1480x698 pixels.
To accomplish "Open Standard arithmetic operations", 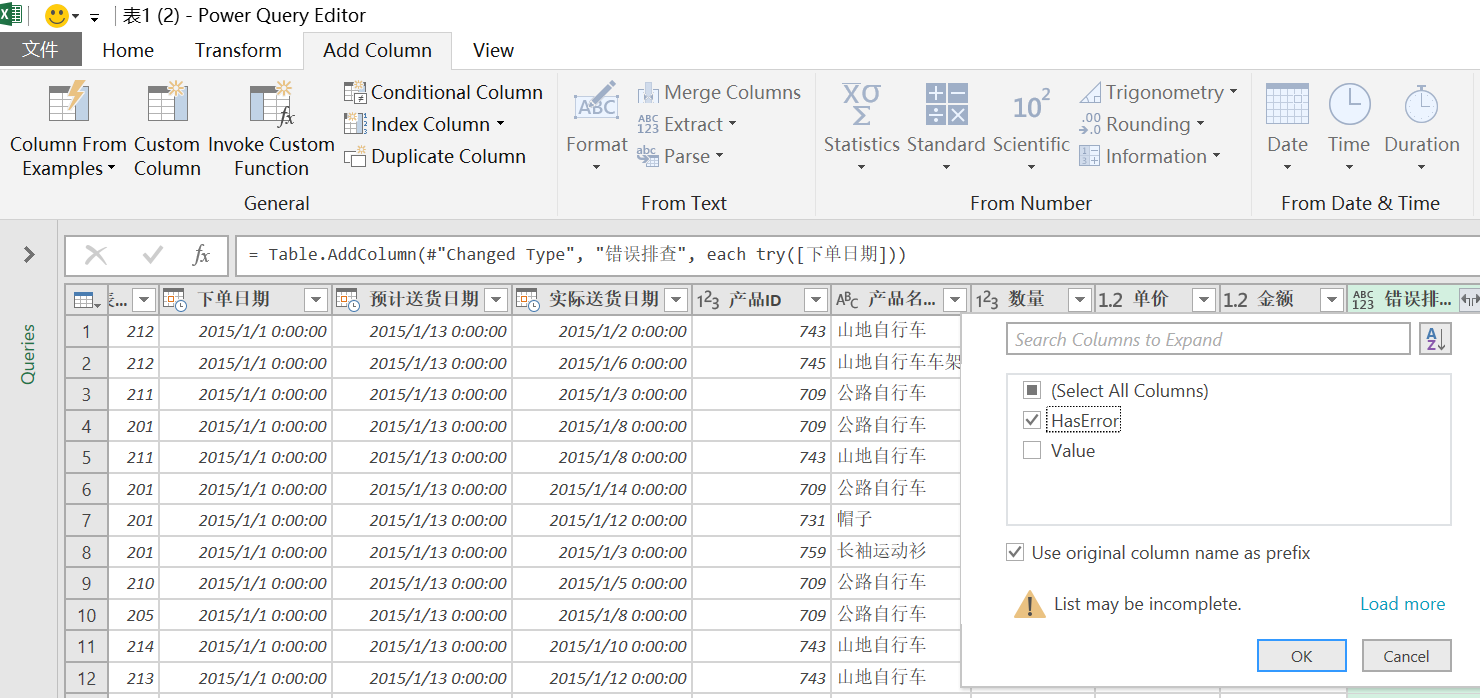I will [946, 128].
